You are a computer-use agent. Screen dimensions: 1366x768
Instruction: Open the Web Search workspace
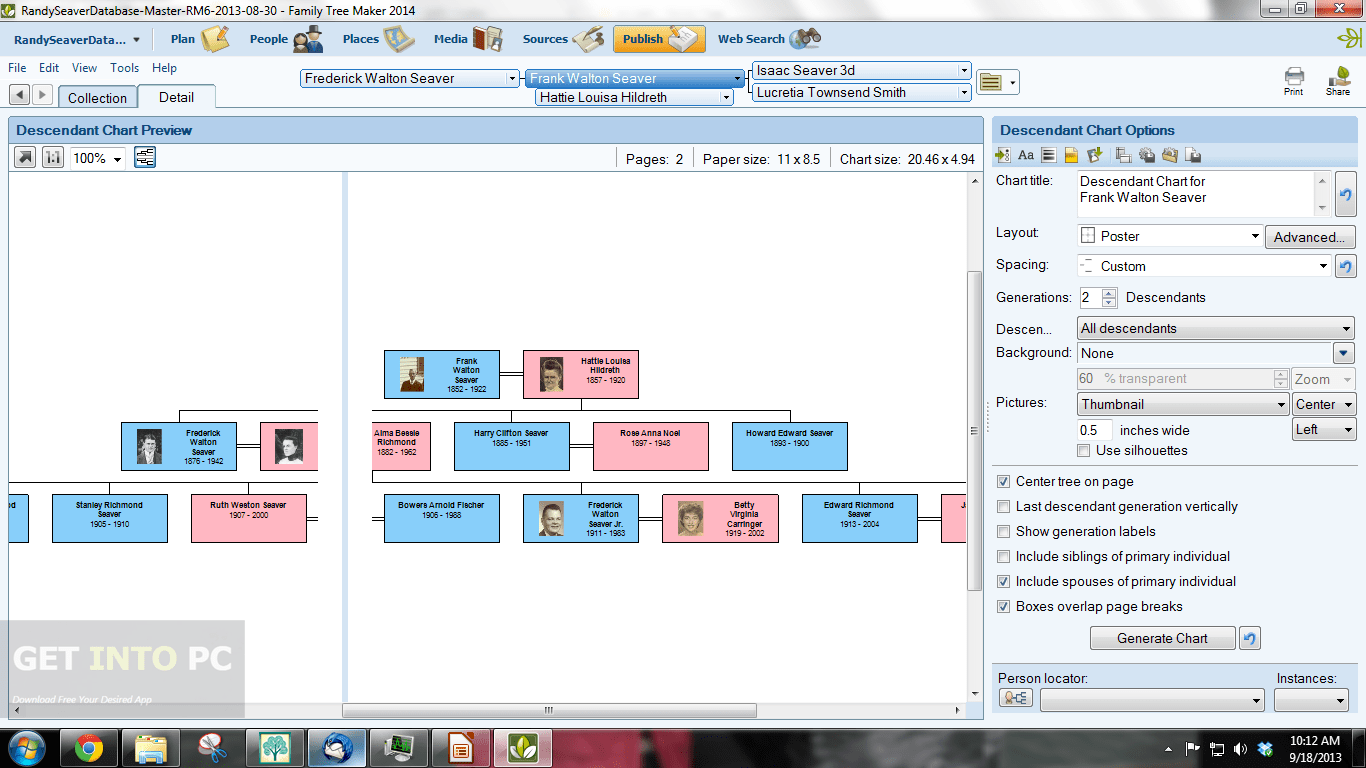[x=769, y=39]
